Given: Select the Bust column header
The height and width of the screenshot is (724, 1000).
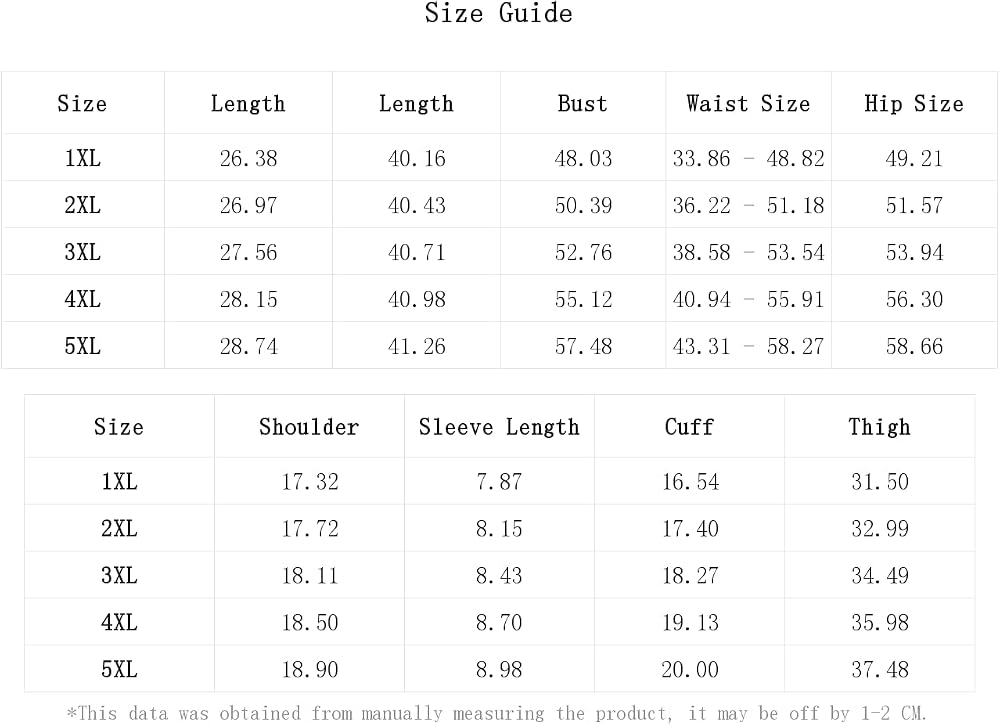Looking at the screenshot, I should click(x=582, y=103).
